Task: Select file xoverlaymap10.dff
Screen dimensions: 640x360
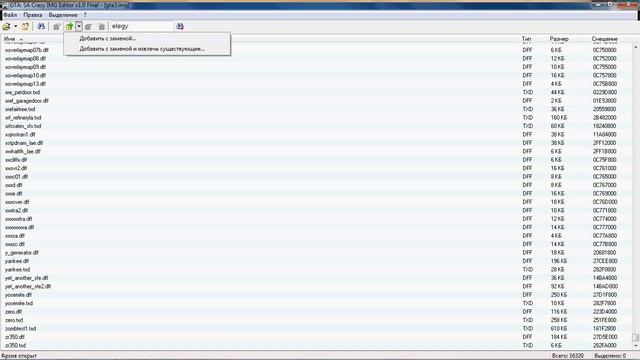Action: tap(25, 76)
